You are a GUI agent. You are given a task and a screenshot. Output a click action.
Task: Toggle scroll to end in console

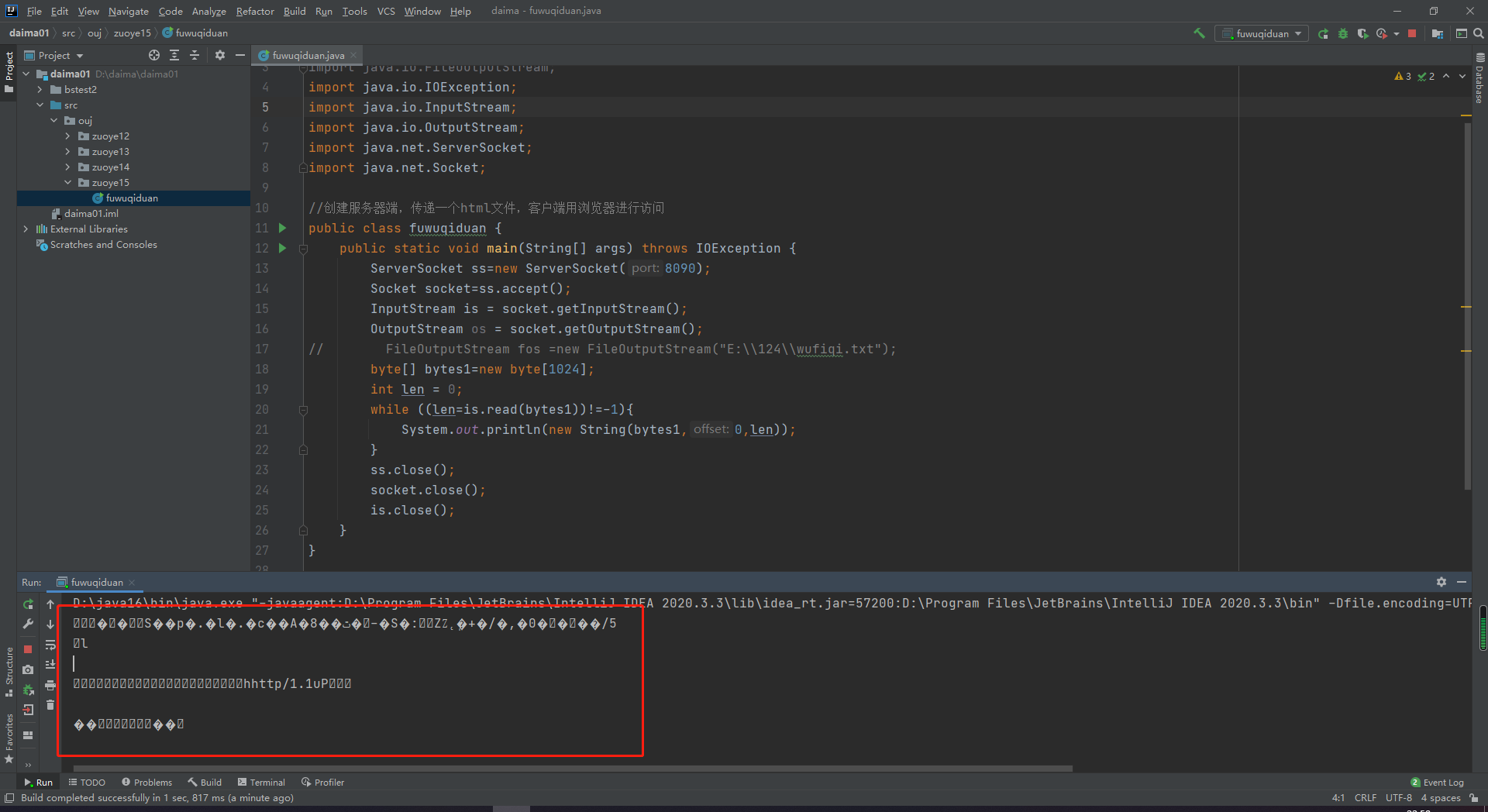[50, 664]
